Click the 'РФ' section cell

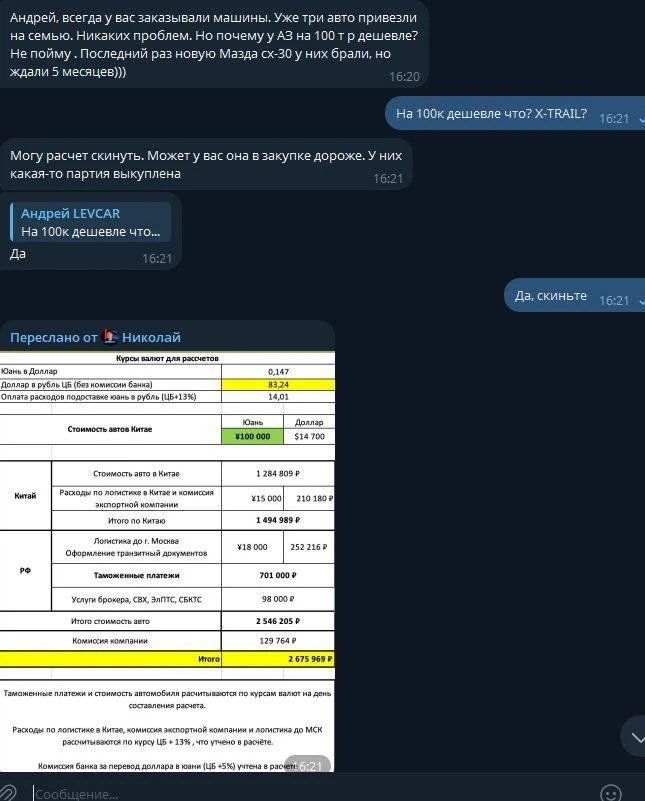coord(25,571)
